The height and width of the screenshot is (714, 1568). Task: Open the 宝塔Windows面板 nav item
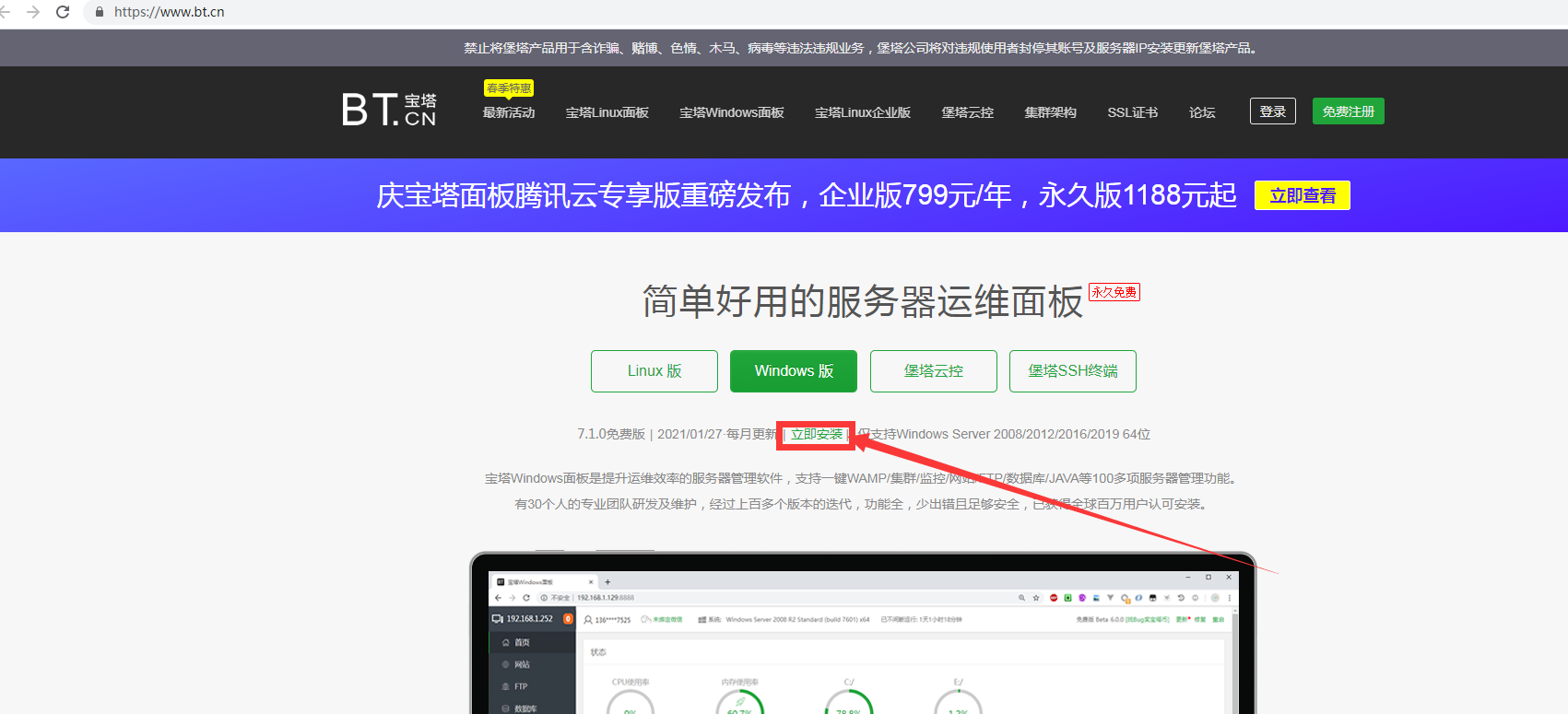(x=732, y=112)
